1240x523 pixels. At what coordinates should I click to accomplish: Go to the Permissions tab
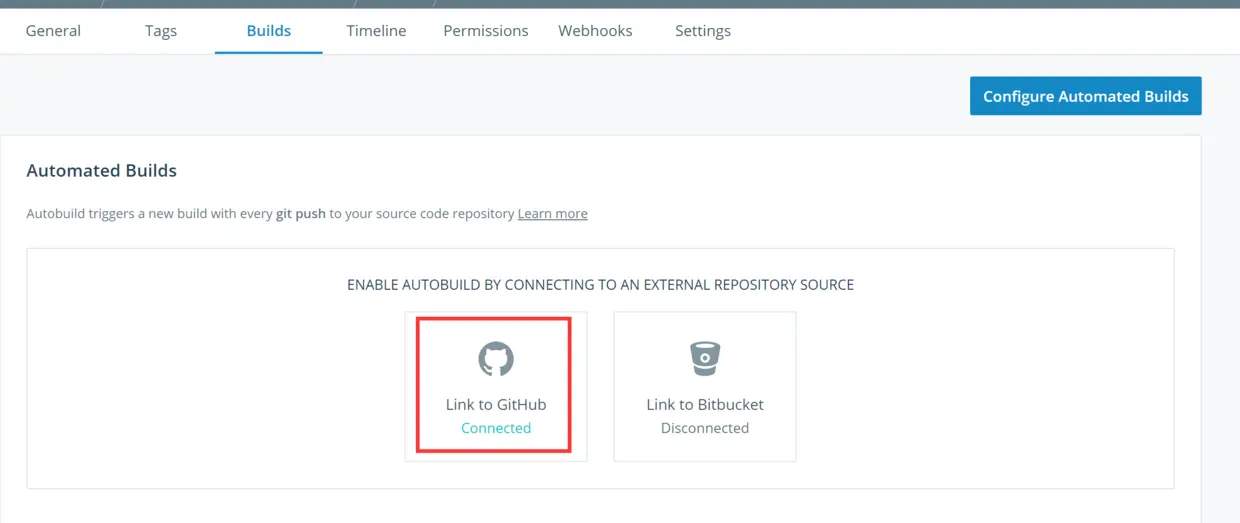coord(485,31)
